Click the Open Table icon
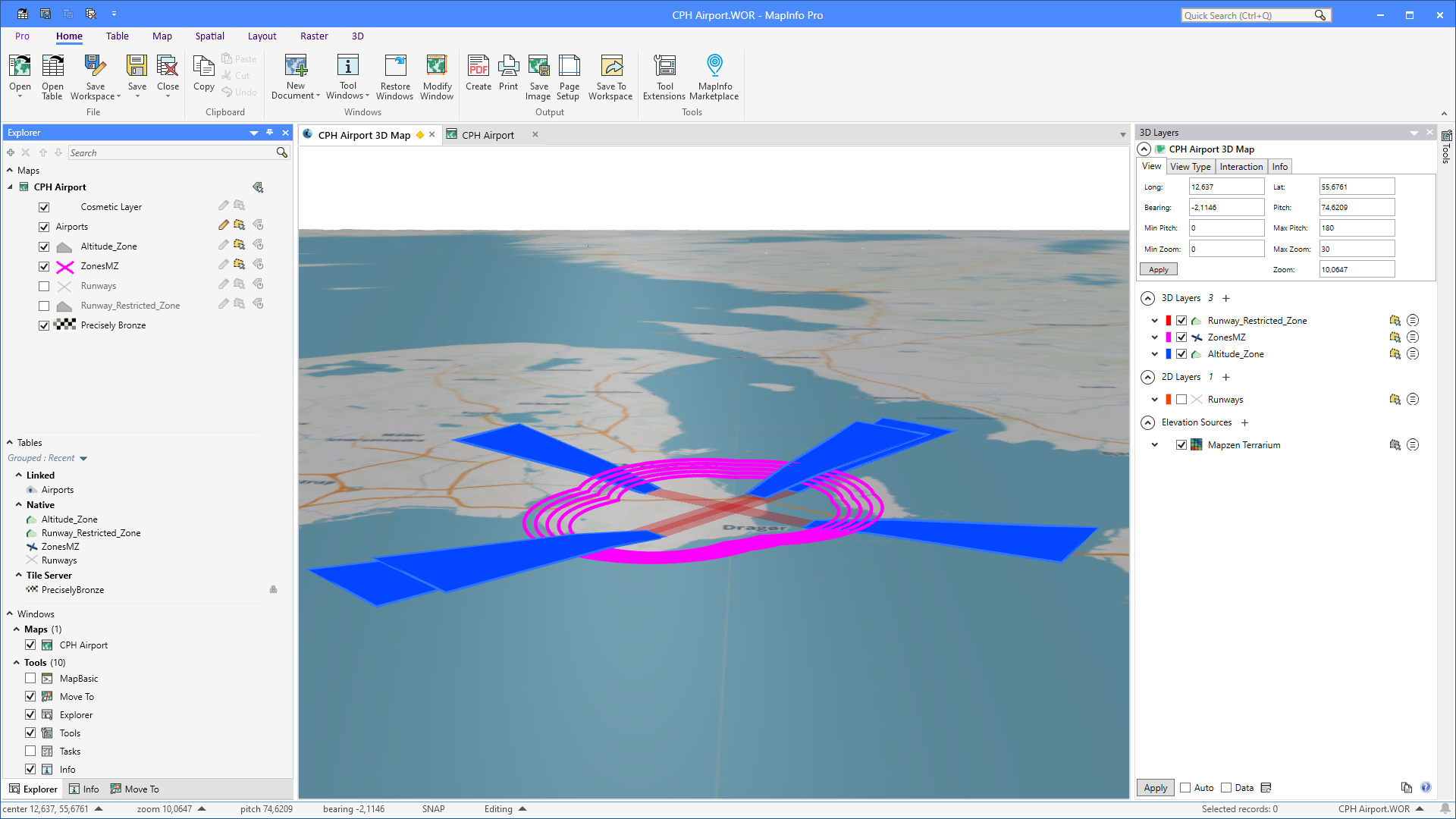Image resolution: width=1456 pixels, height=819 pixels. [x=52, y=76]
